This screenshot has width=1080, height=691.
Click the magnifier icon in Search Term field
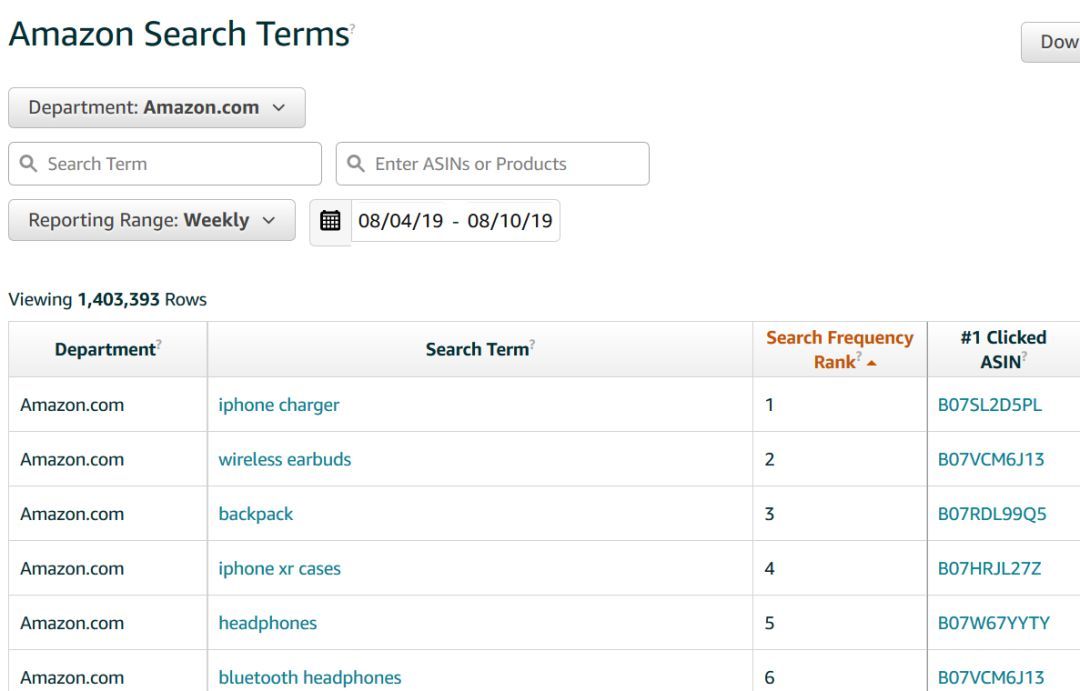point(28,163)
